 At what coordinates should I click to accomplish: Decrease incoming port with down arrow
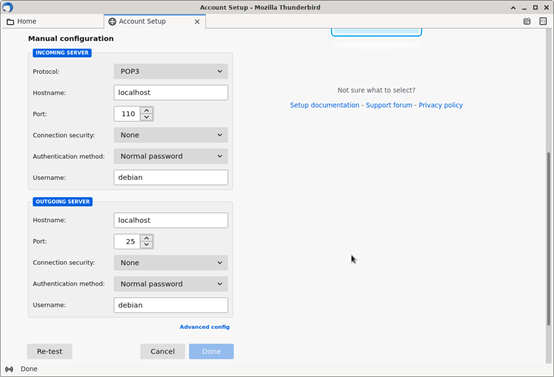point(147,117)
